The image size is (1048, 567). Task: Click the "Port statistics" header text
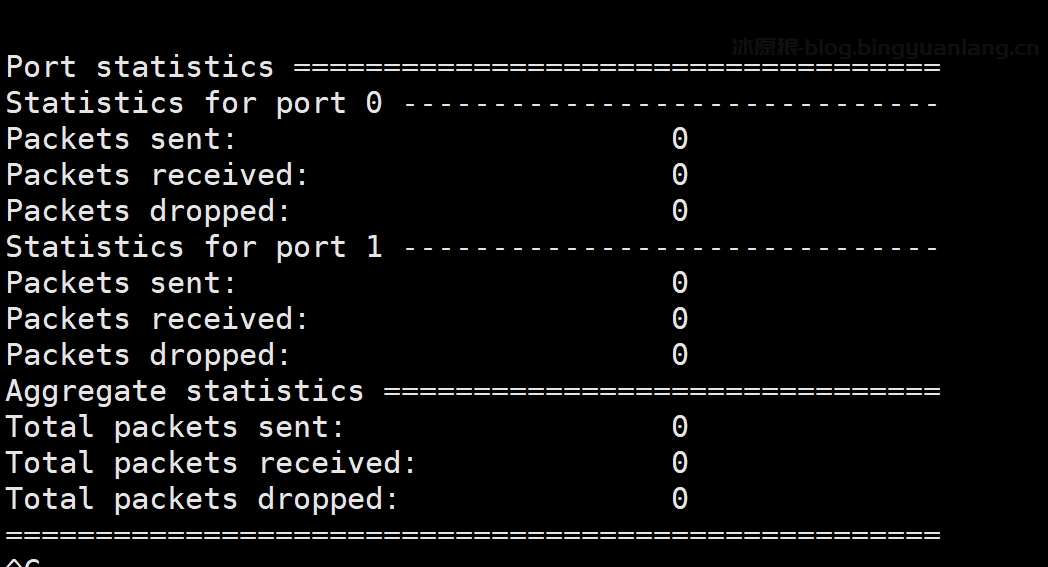139,67
